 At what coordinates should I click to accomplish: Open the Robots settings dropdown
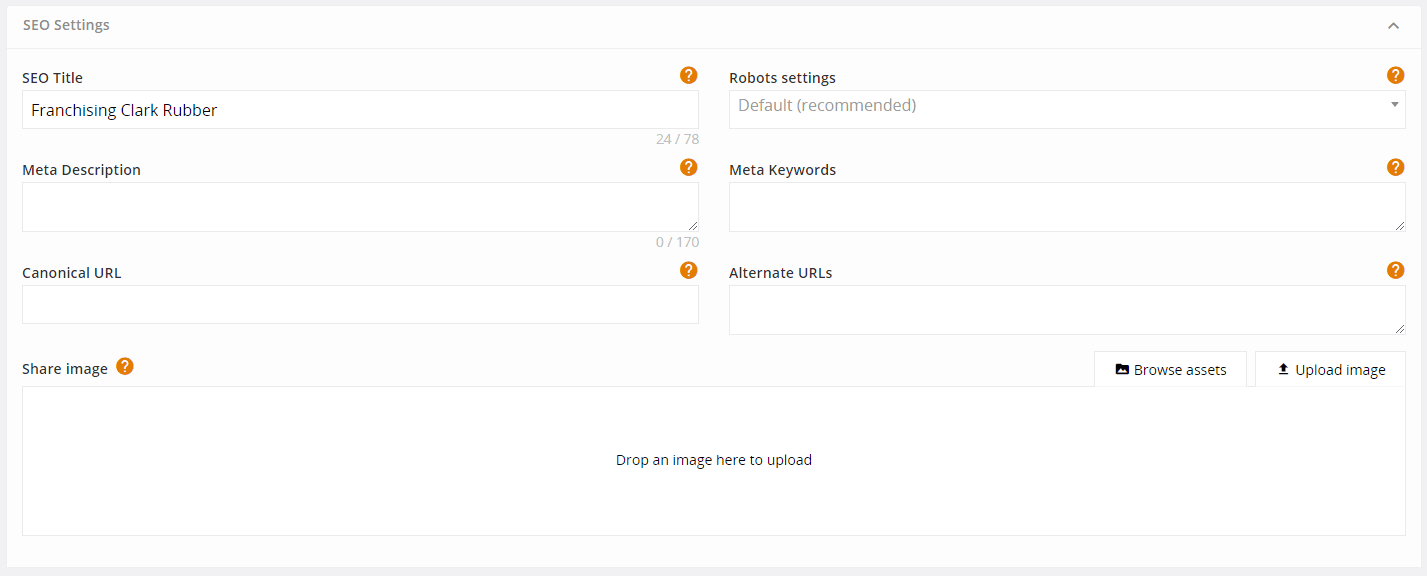1067,105
